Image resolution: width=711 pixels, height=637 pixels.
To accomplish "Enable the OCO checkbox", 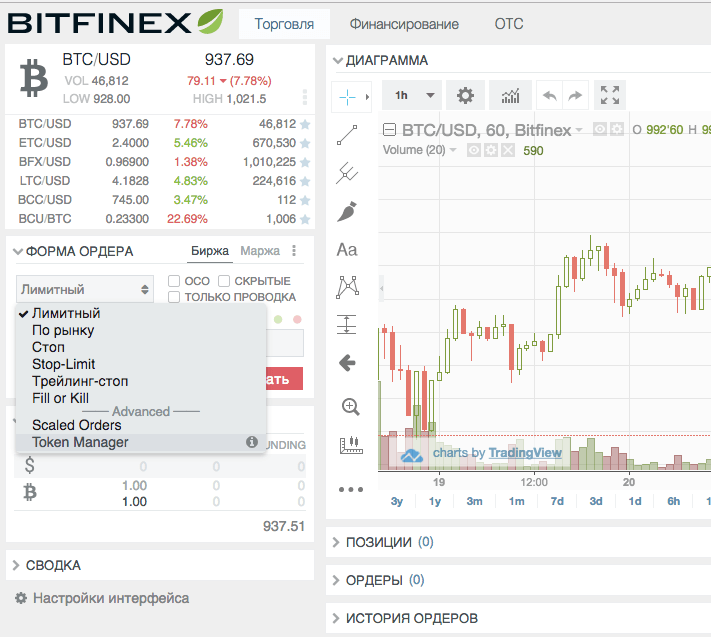I will click(174, 281).
